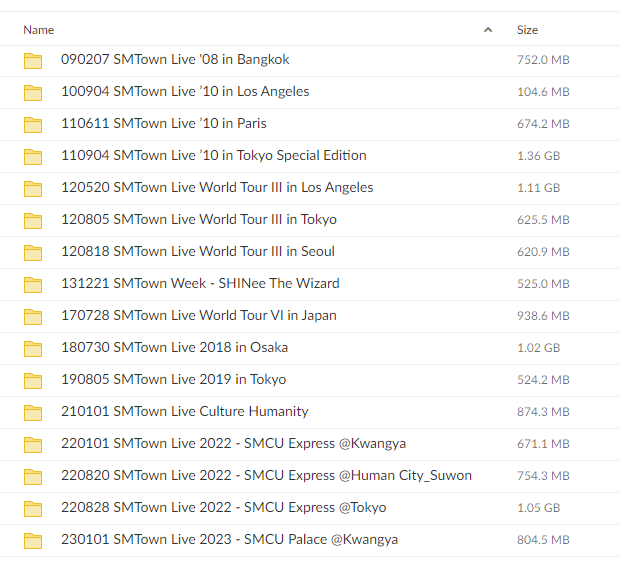Open 210101 SMTown Live Culture Humanity
Image resolution: width=620 pixels, height=570 pixels.
(x=185, y=411)
